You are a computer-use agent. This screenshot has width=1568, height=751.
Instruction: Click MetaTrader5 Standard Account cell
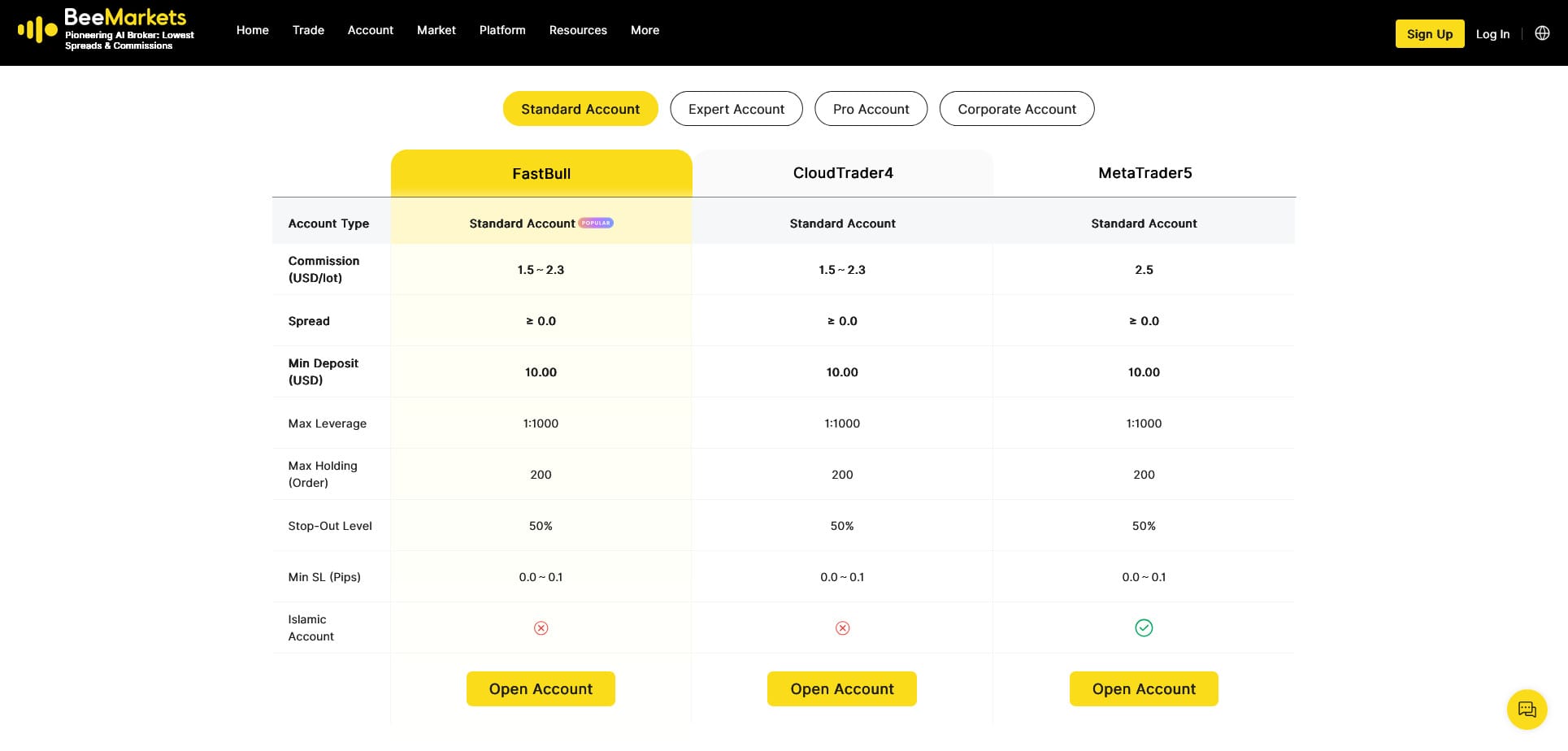(x=1144, y=224)
